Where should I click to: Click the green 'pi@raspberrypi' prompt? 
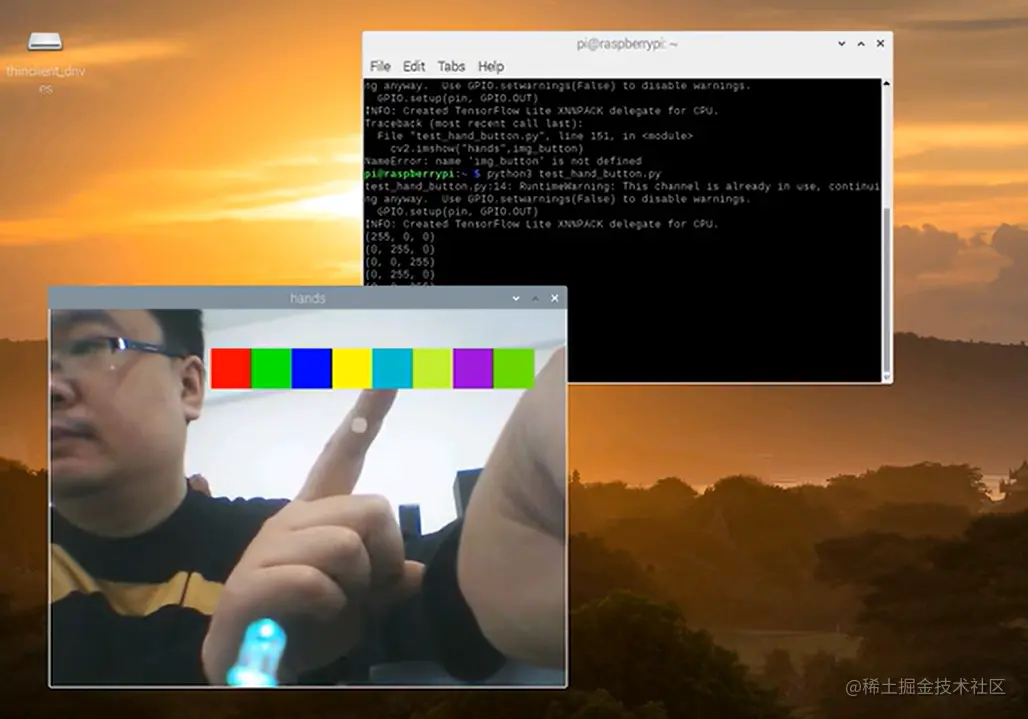[x=410, y=174]
